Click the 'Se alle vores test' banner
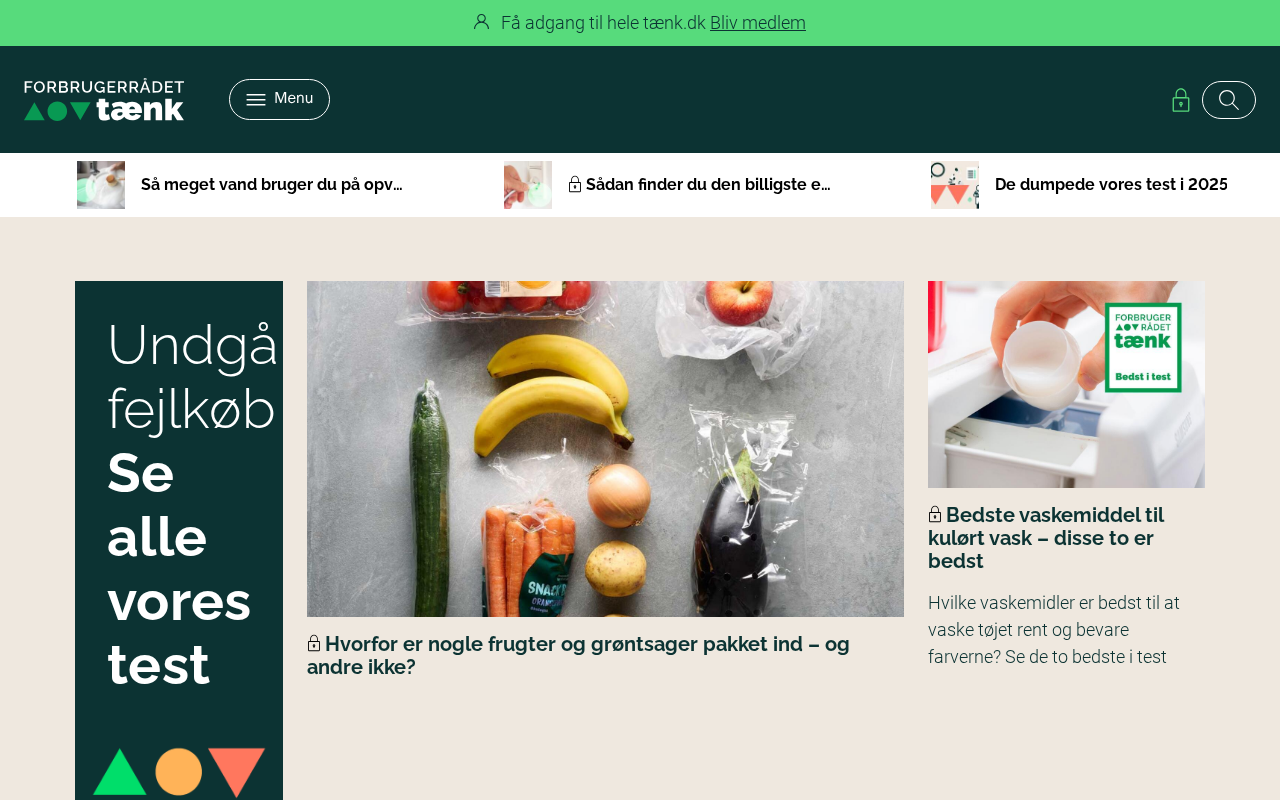1280x800 pixels. [x=179, y=540]
